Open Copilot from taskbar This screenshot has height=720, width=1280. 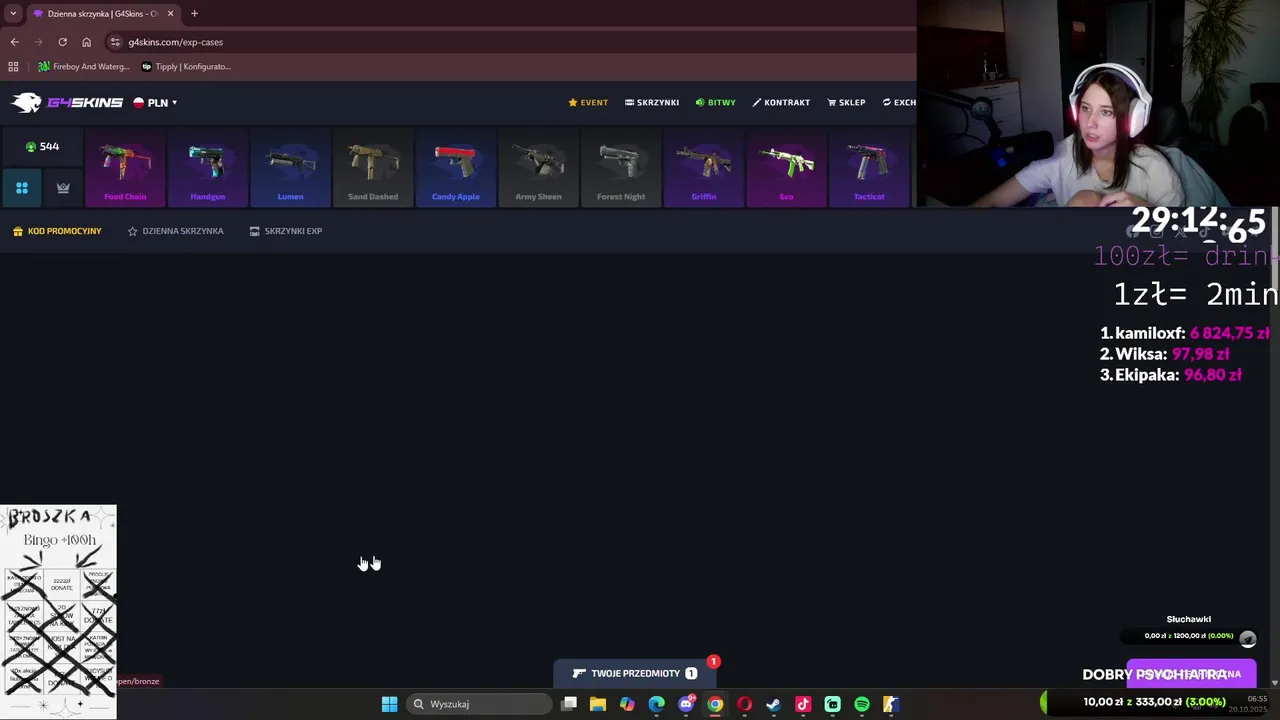[x=627, y=704]
